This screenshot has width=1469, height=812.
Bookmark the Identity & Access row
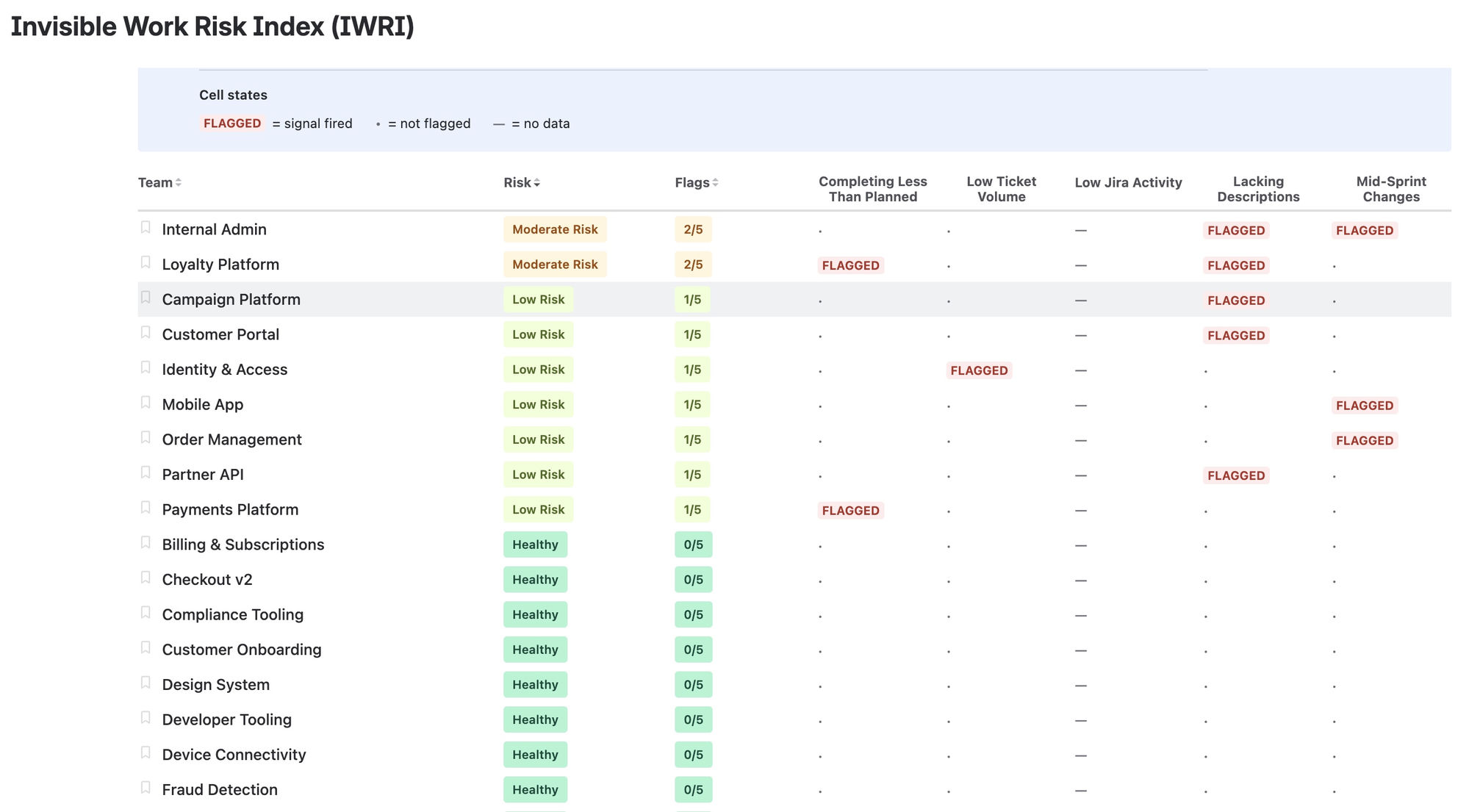pos(146,367)
